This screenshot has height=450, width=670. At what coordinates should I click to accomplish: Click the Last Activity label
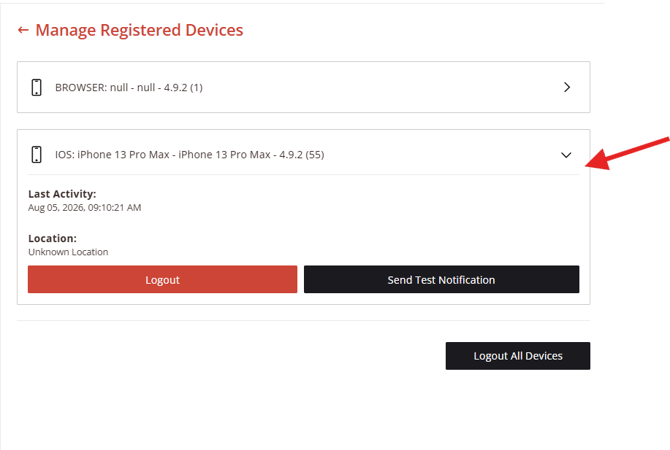pos(62,194)
